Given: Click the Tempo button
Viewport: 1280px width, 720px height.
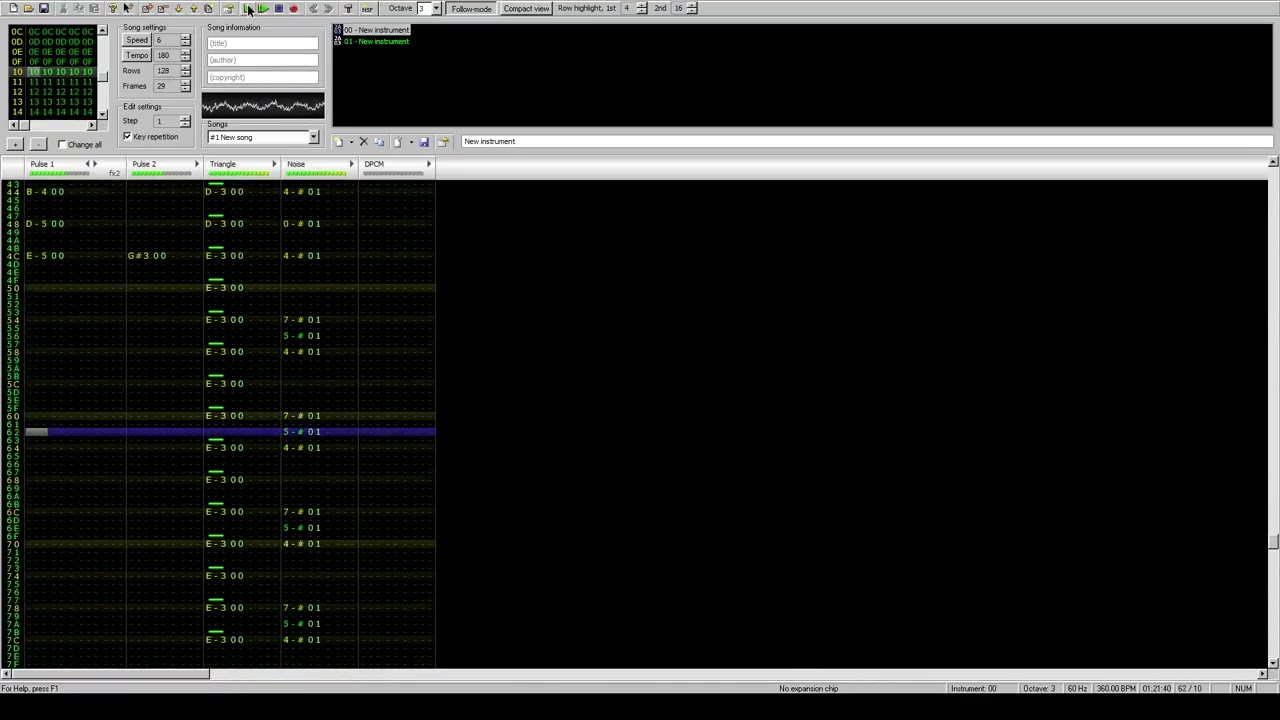Looking at the screenshot, I should [136, 55].
